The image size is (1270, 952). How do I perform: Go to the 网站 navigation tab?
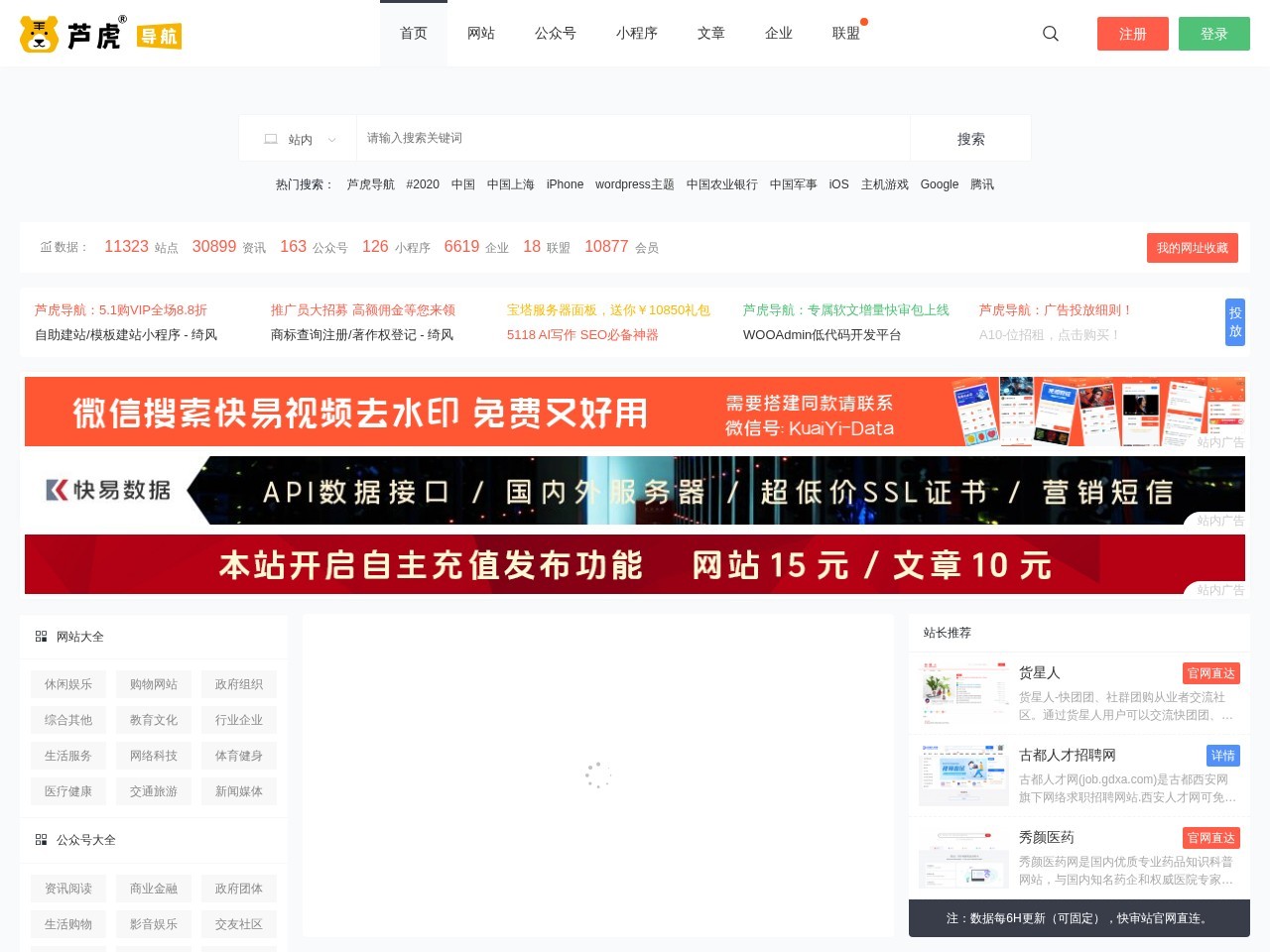pyautogui.click(x=481, y=34)
